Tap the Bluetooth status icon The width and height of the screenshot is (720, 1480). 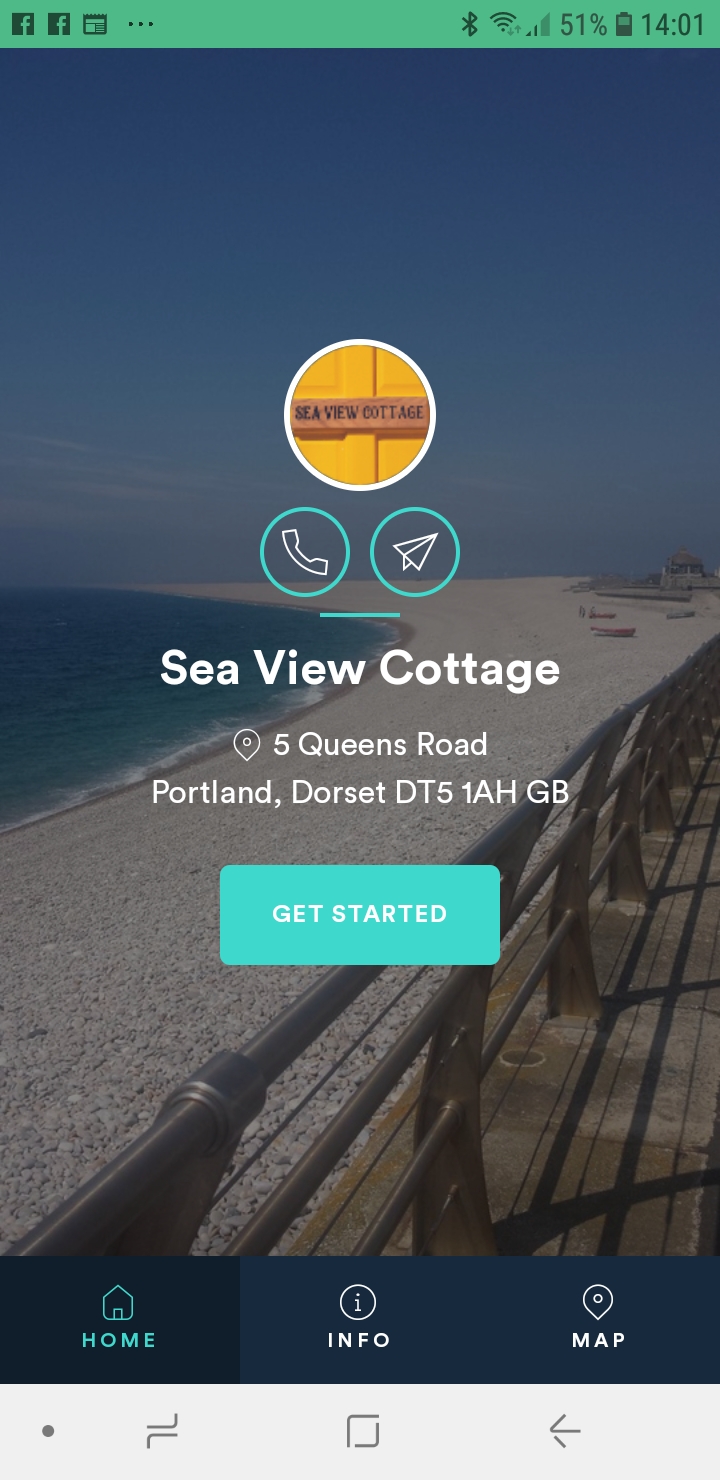[469, 24]
